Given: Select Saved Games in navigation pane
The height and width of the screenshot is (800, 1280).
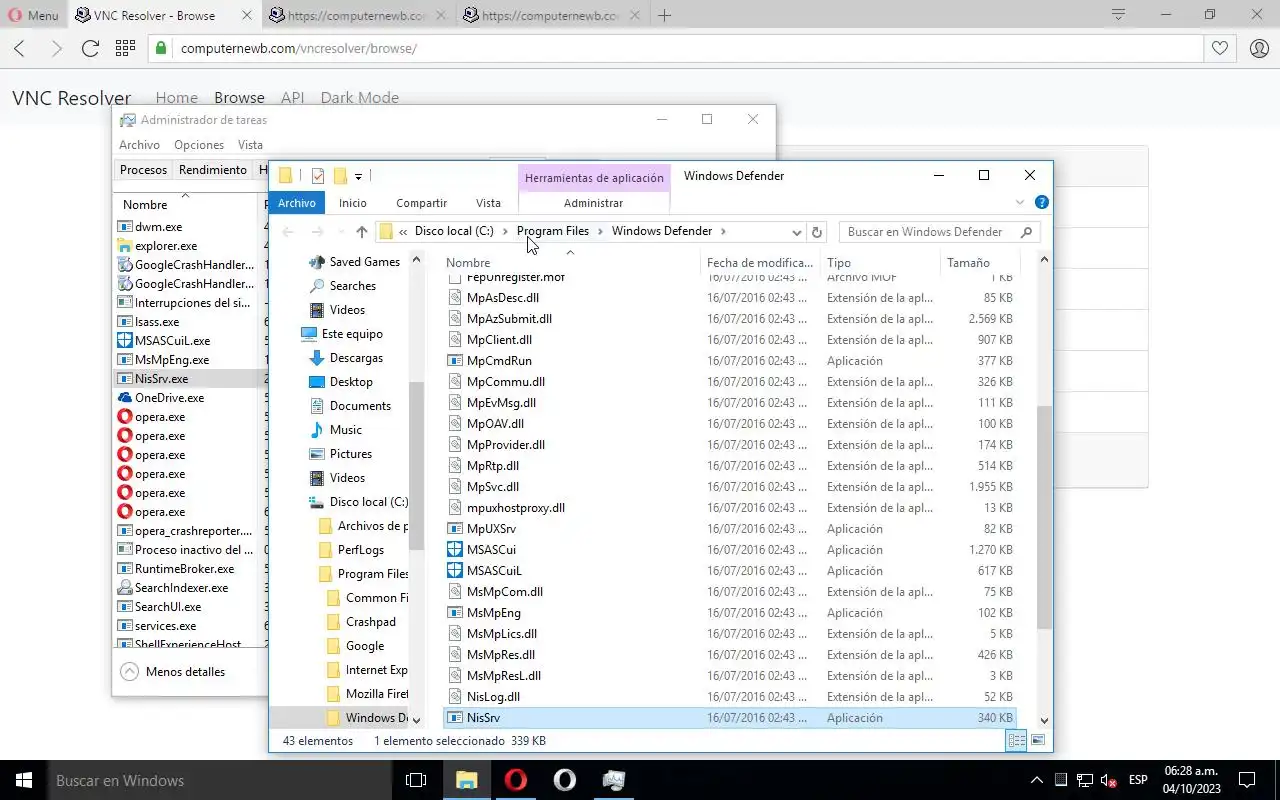Looking at the screenshot, I should [364, 262].
